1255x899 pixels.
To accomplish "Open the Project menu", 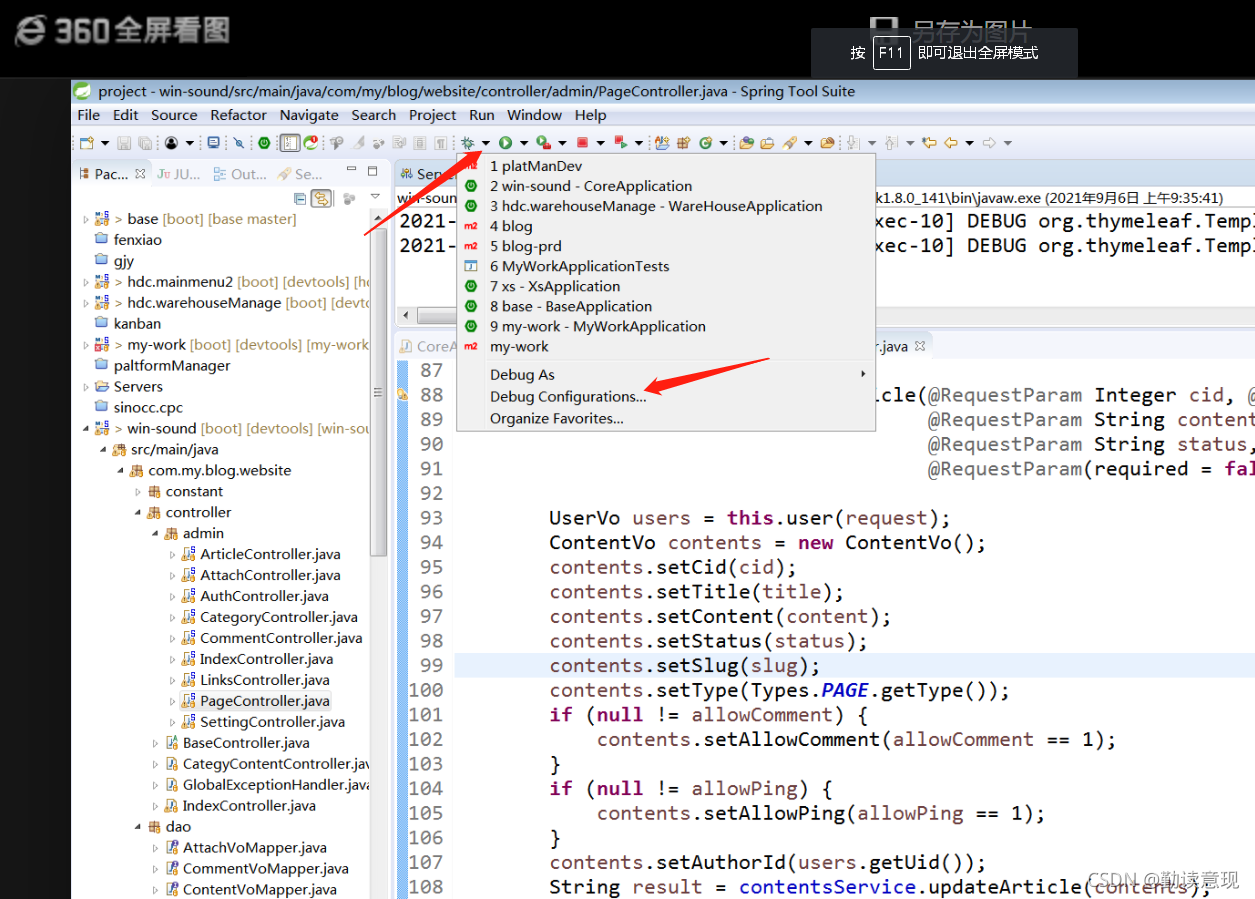I will tap(433, 115).
